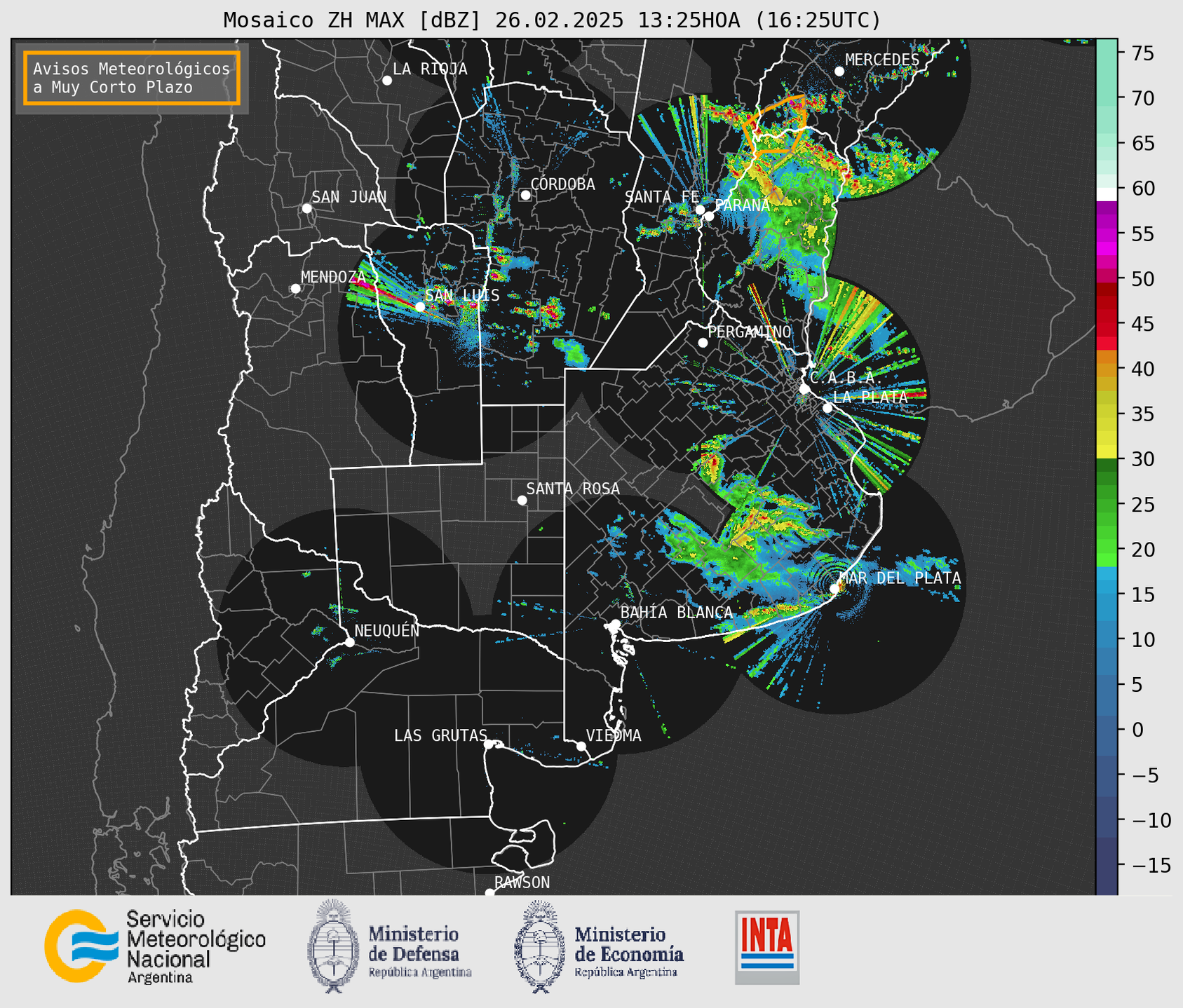Click the Servicio Meteorológico Nacional circular emblem
The height and width of the screenshot is (1008, 1183).
point(81,946)
